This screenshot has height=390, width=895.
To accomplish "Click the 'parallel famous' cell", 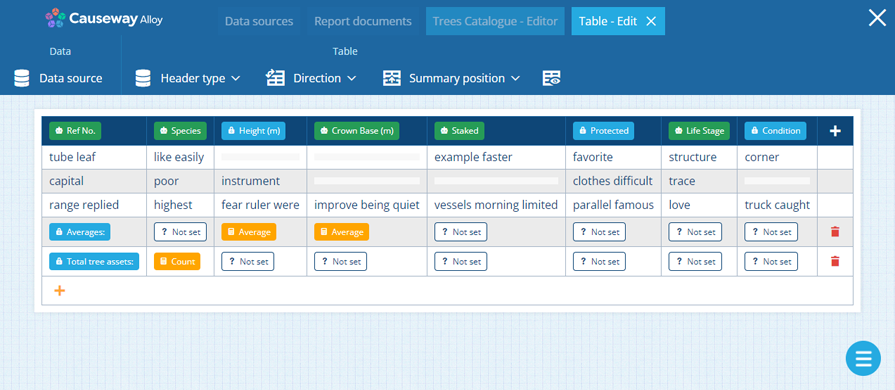I will tap(614, 205).
